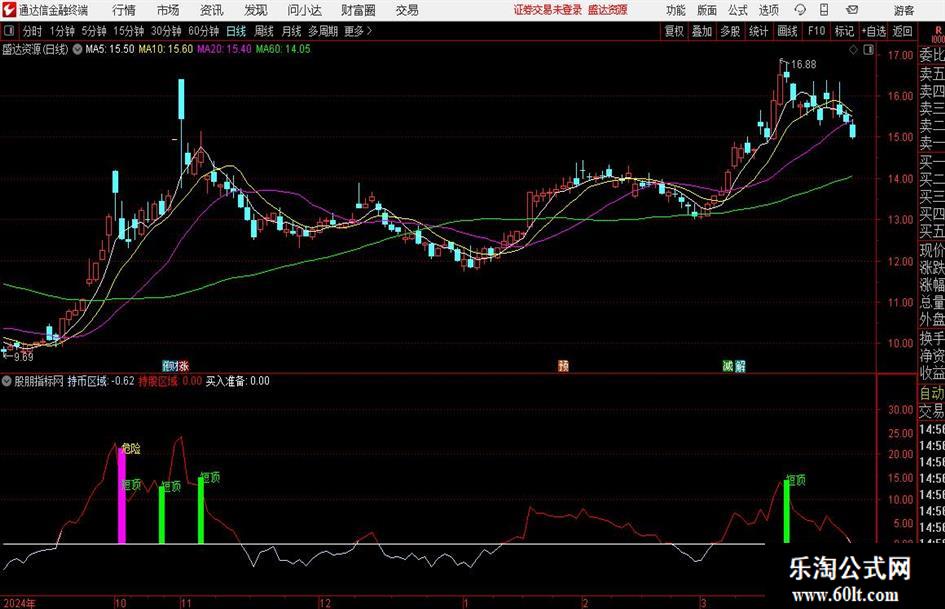Switch to the 1分钟 period
The height and width of the screenshot is (609, 945).
point(61,31)
